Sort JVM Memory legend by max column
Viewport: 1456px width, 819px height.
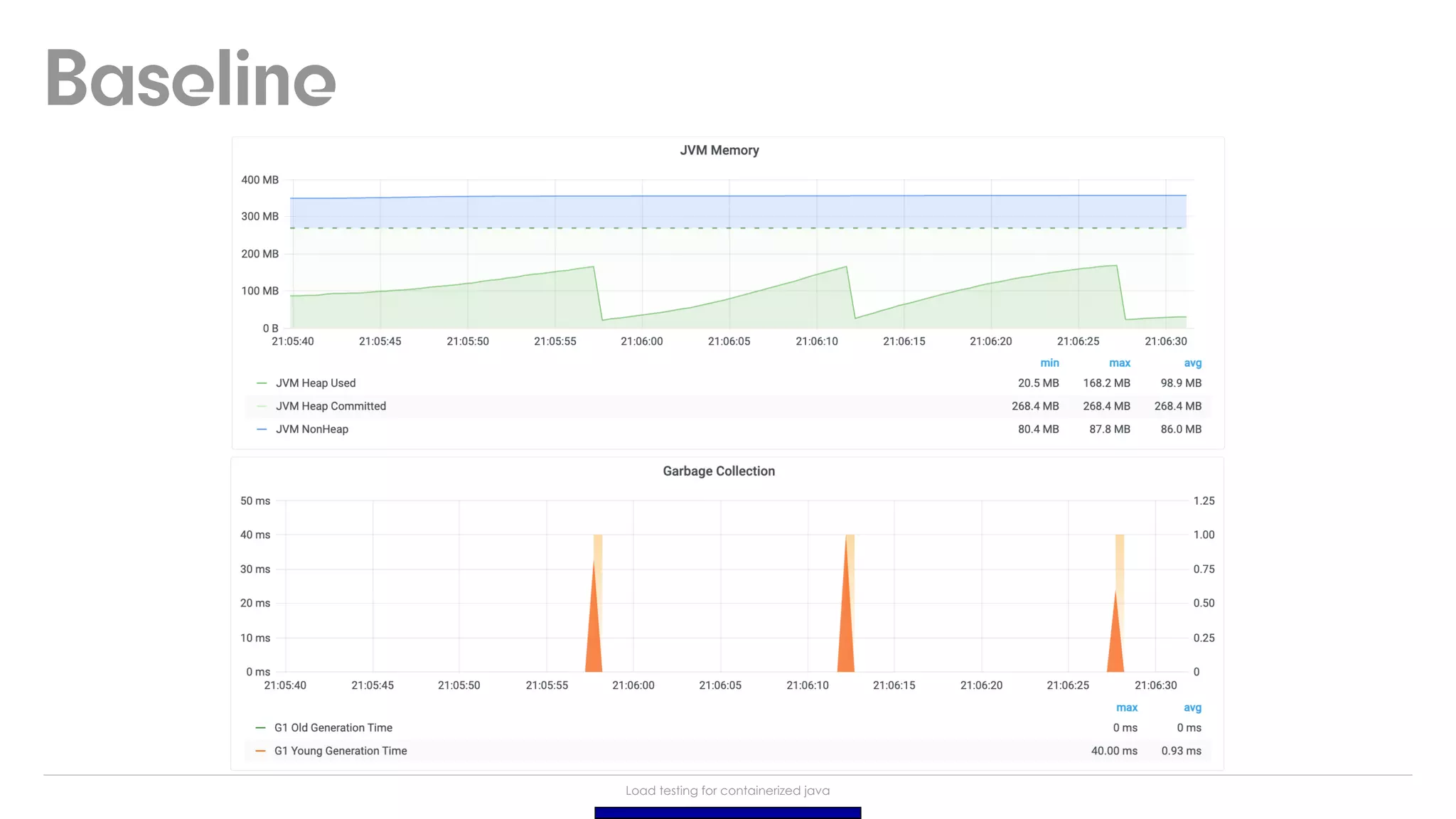(1120, 363)
